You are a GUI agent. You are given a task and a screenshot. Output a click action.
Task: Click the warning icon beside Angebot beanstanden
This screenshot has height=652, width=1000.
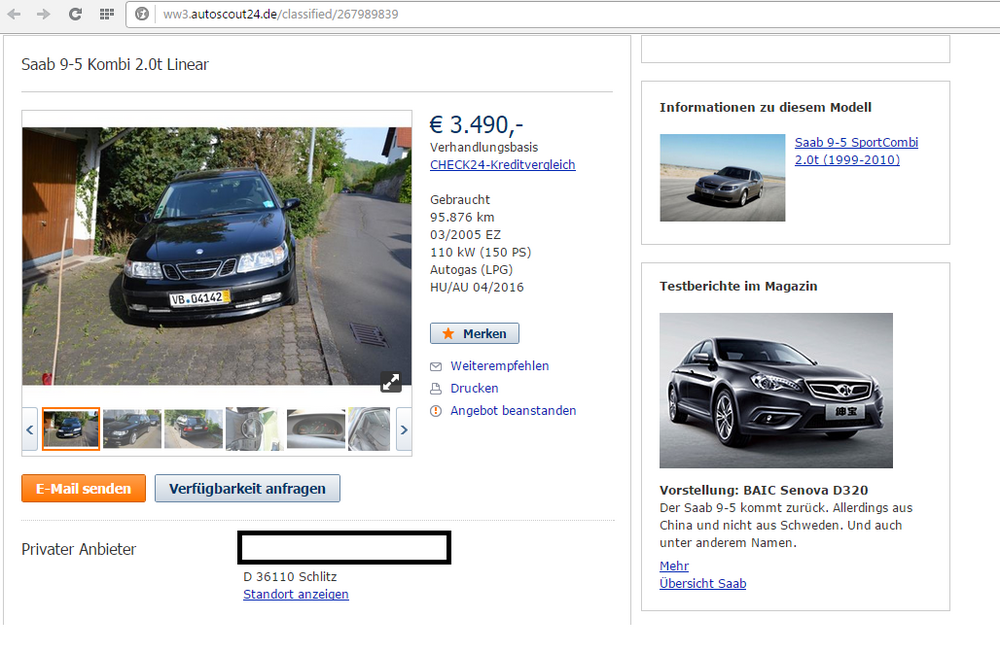[436, 411]
